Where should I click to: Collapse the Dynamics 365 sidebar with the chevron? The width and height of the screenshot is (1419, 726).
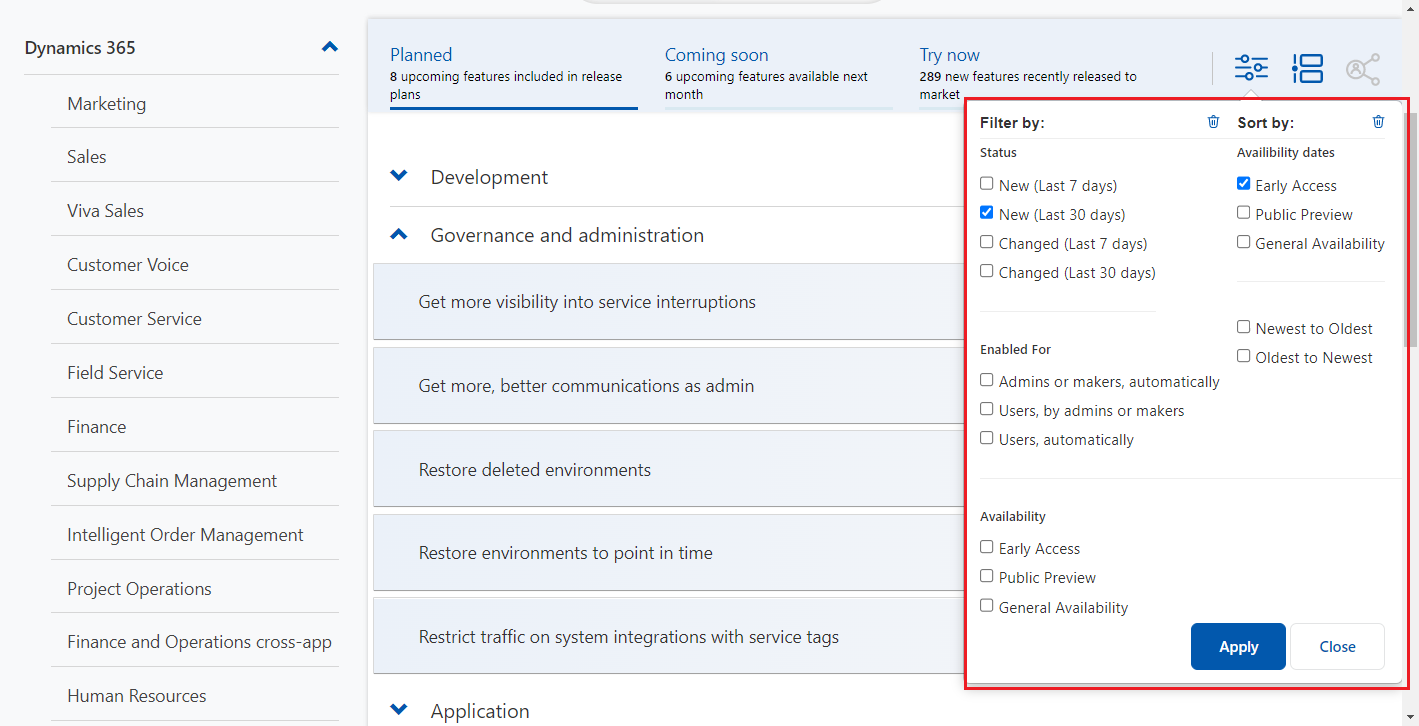329,46
